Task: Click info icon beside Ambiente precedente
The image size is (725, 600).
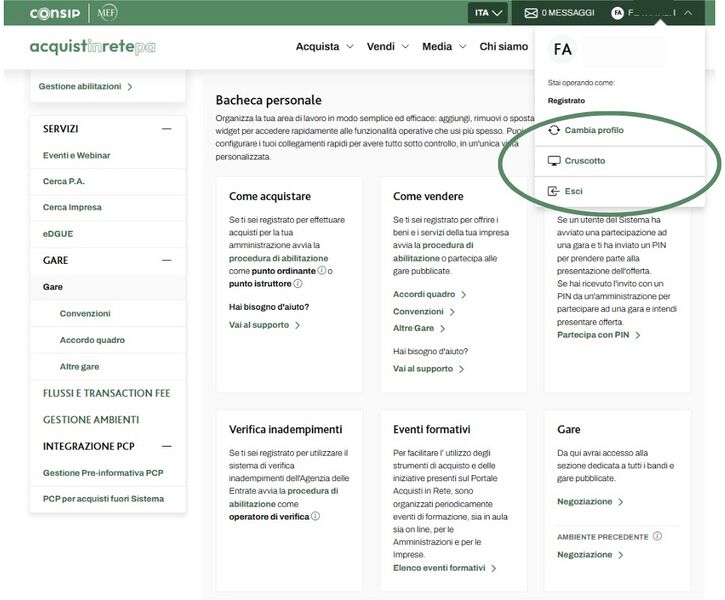Action: 657,537
